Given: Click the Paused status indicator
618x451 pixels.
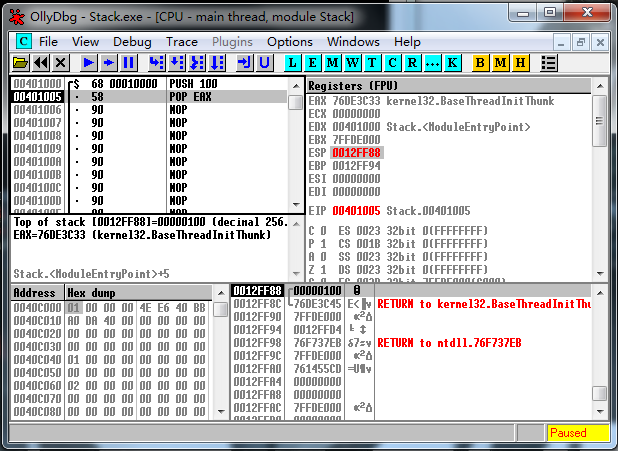Looking at the screenshot, I should tap(578, 433).
